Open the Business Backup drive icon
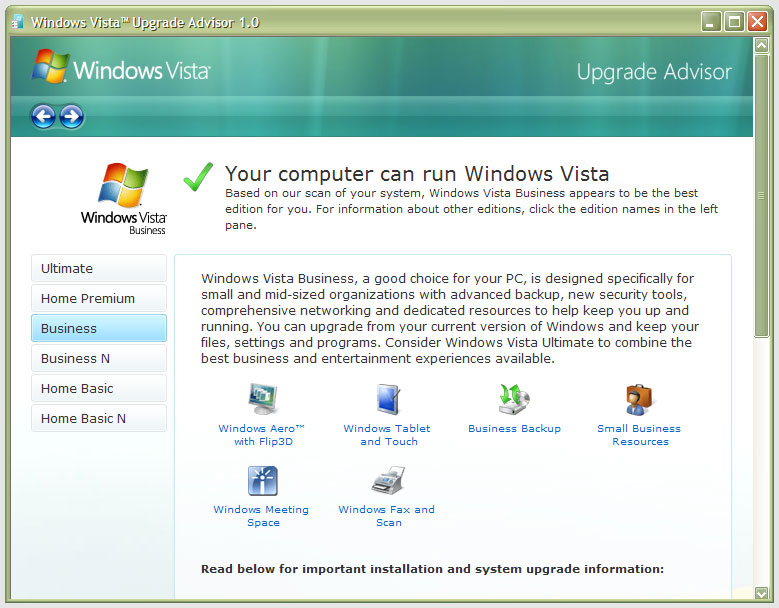 coord(514,399)
